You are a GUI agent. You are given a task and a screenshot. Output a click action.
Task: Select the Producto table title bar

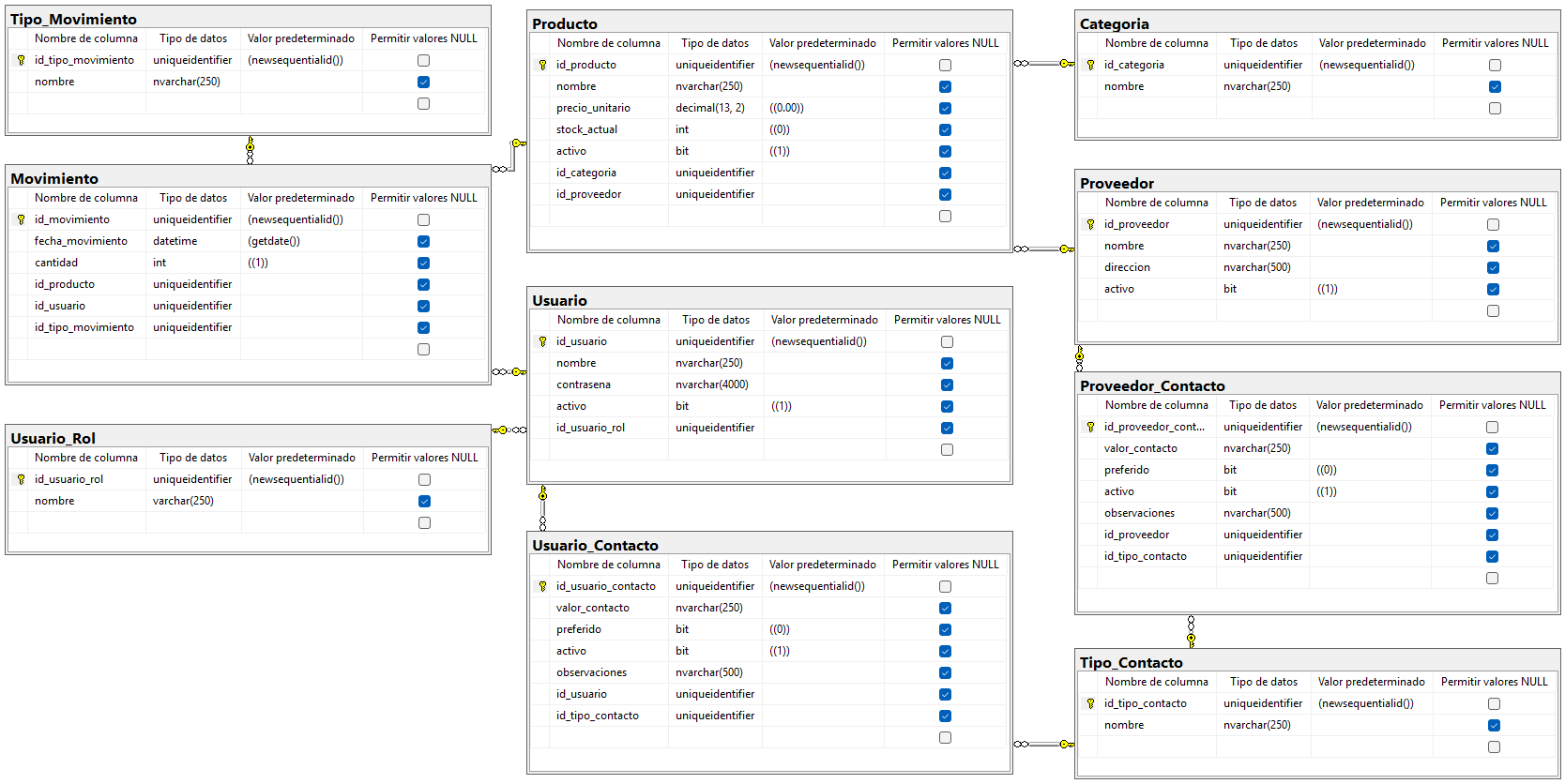[x=565, y=23]
